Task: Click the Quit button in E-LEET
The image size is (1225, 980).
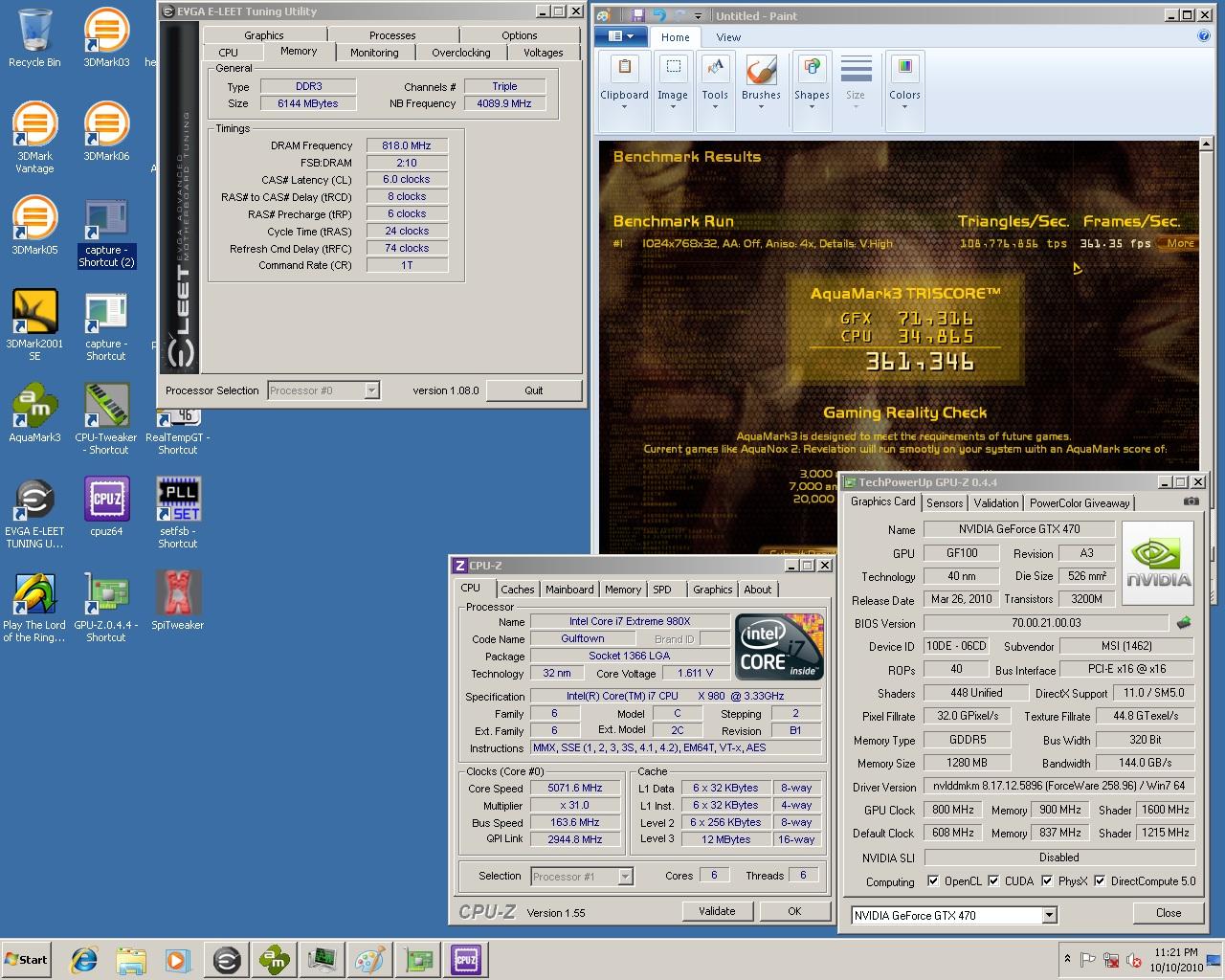Action: tap(533, 390)
